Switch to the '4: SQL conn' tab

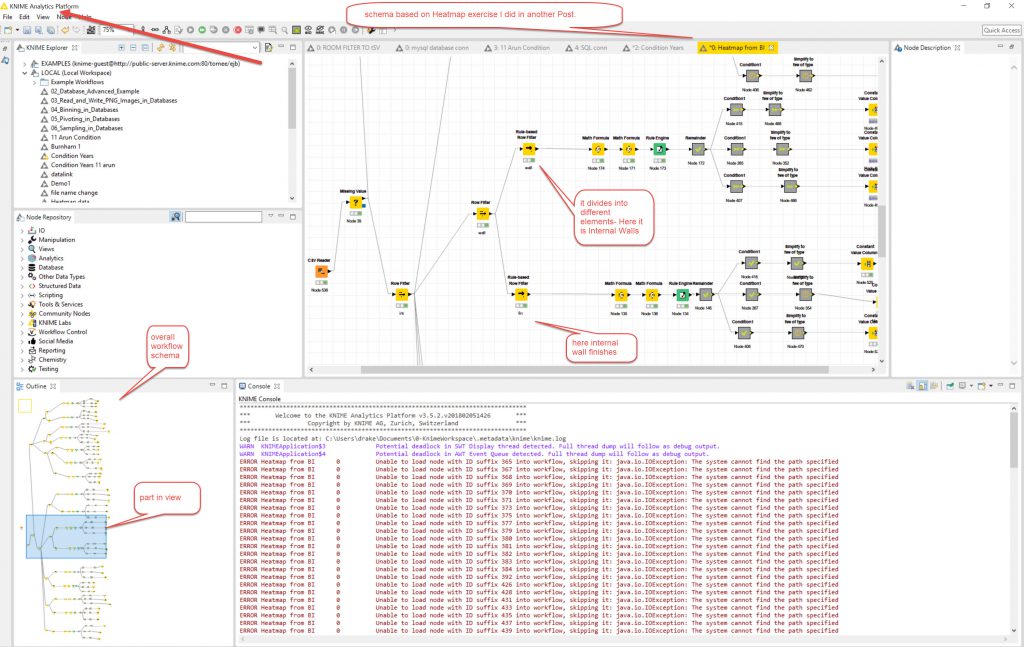click(593, 47)
